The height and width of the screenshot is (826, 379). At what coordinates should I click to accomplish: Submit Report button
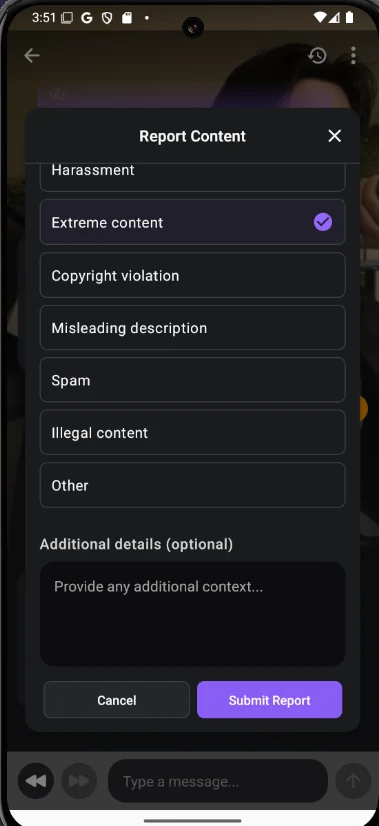coord(269,700)
